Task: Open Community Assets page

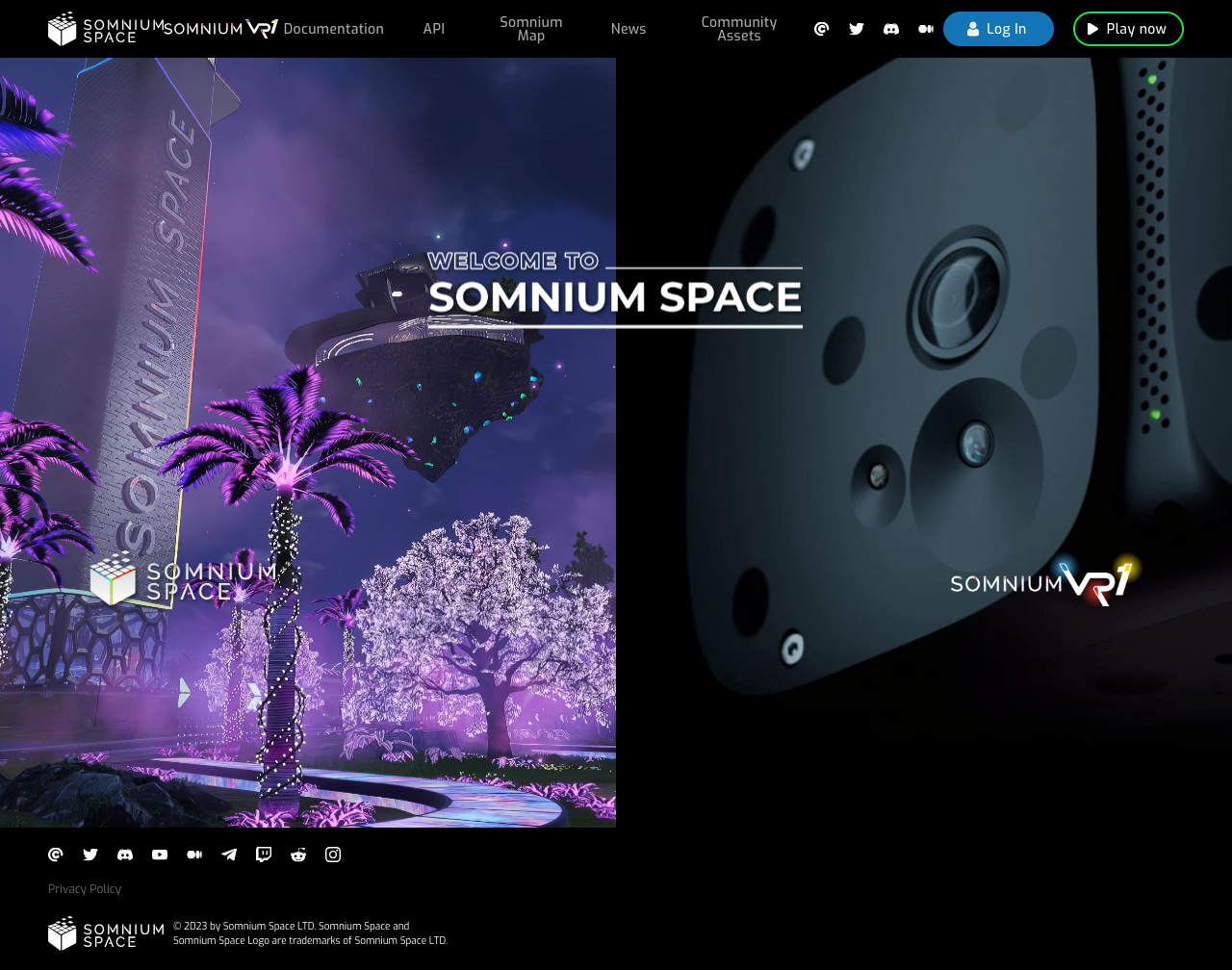Action: tap(739, 29)
